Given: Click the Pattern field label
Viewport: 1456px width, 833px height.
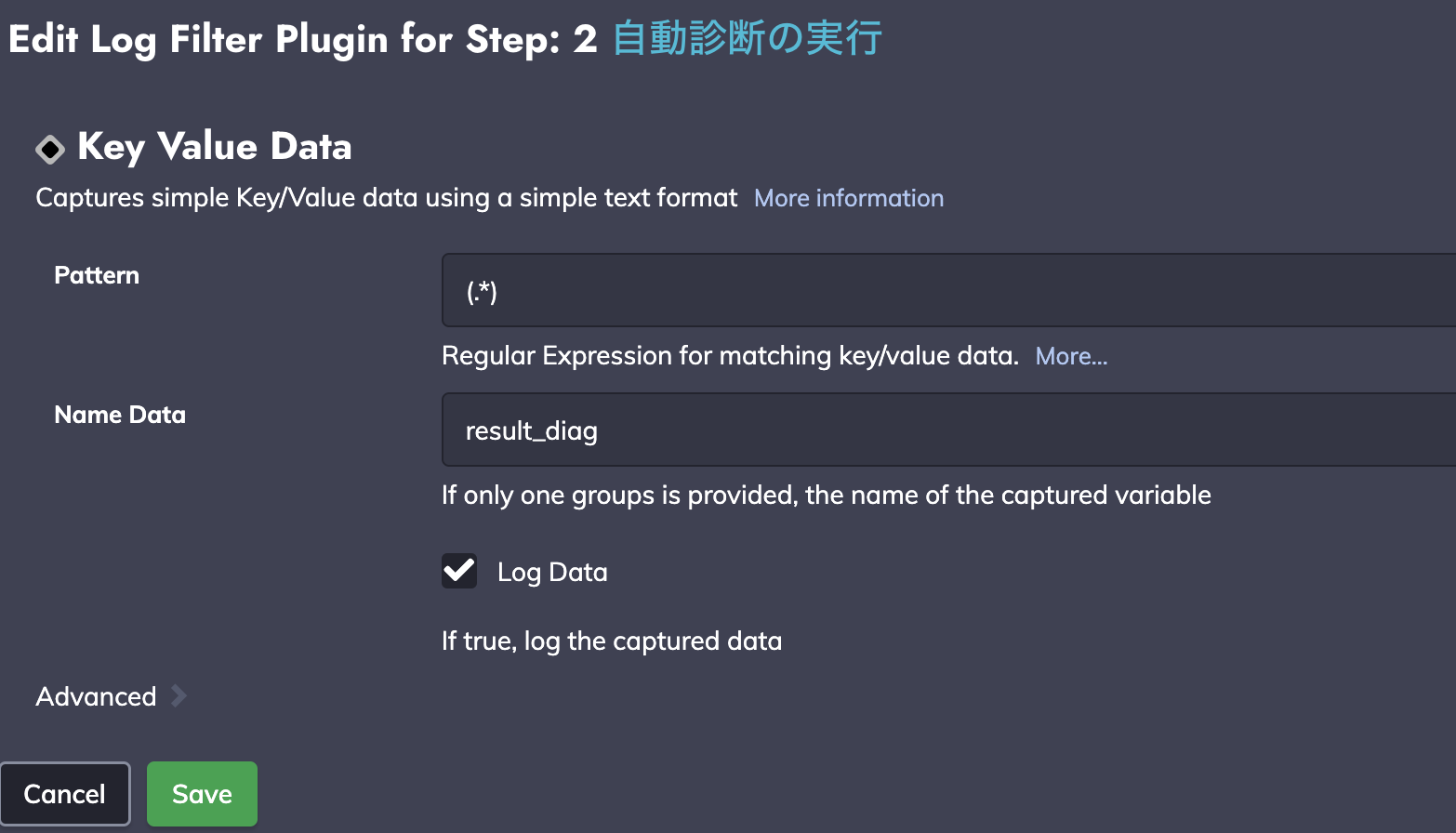Looking at the screenshot, I should coord(97,275).
